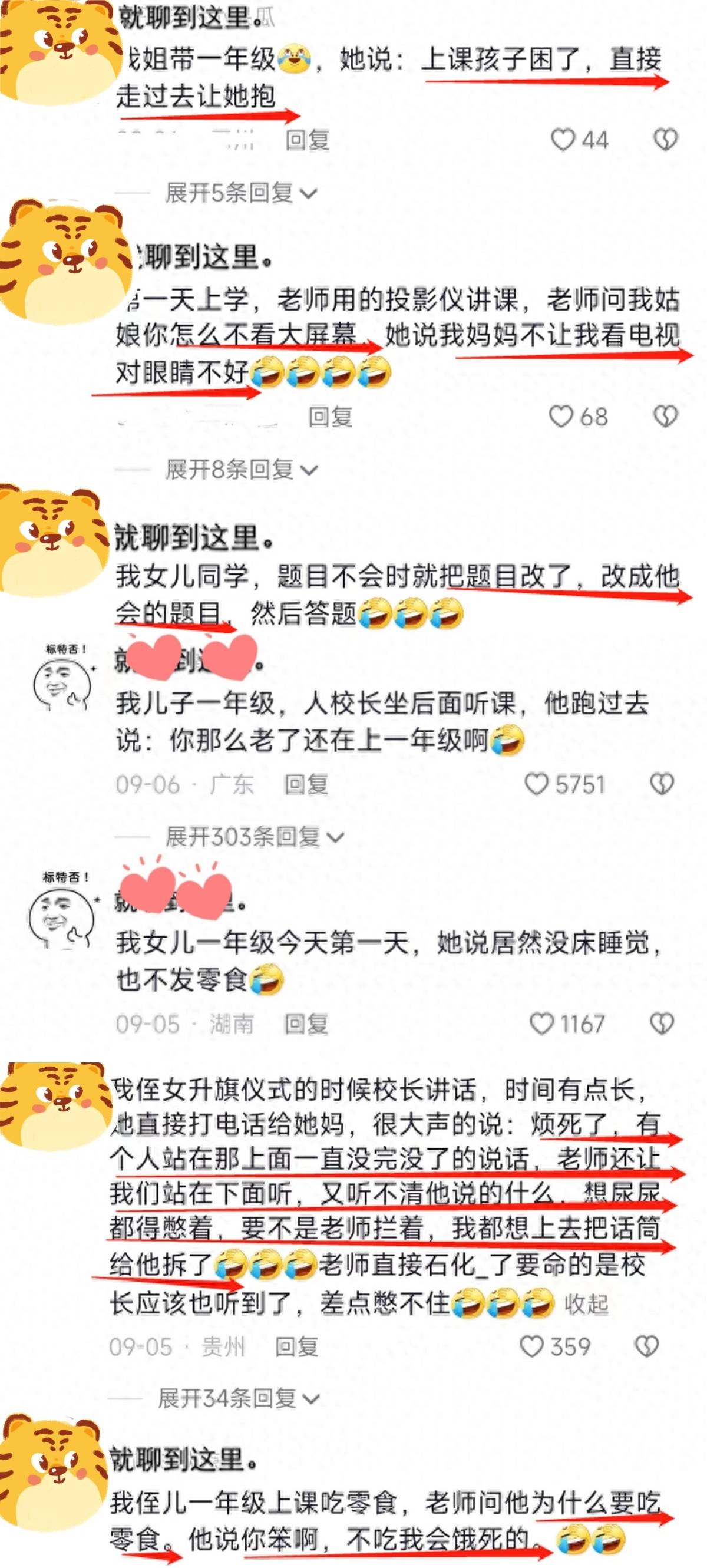Open tiger avatar of first comment
This screenshot has height=1568, width=707.
click(x=58, y=52)
